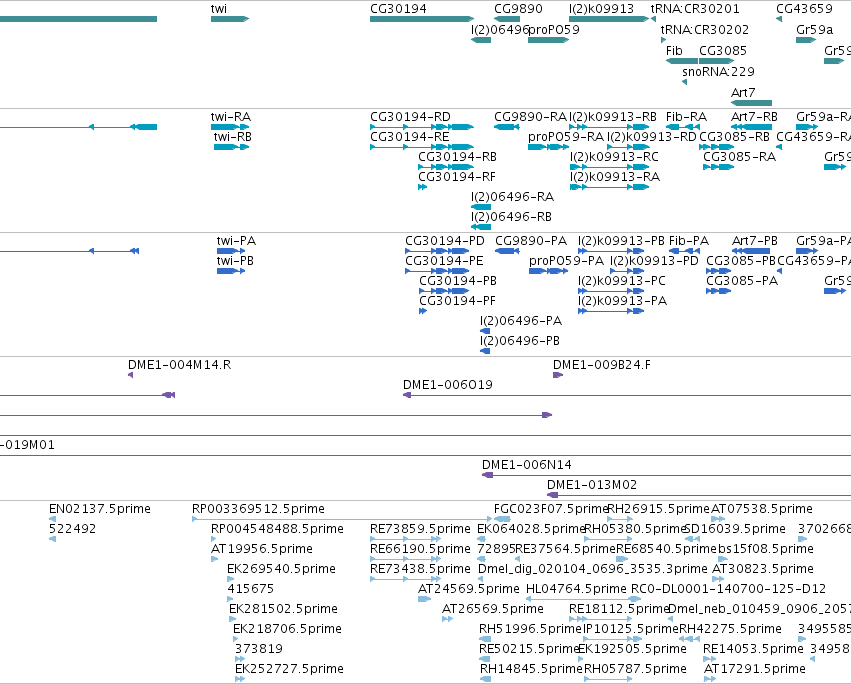
Task: Click protein CG30194-PD
Action: coord(444,240)
